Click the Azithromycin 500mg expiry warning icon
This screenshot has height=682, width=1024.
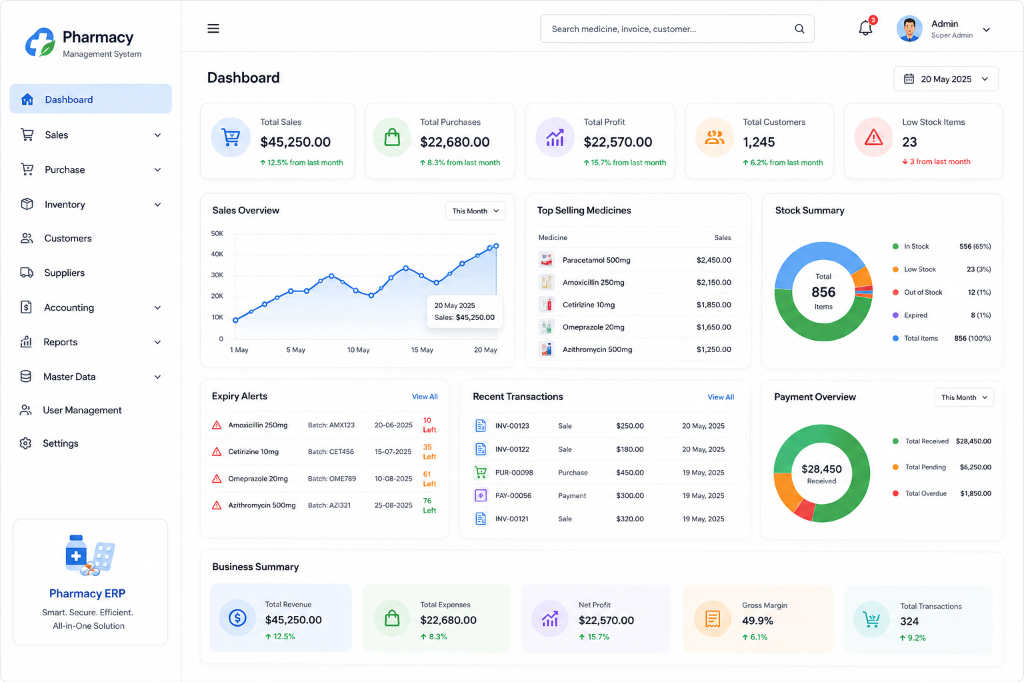coord(217,506)
